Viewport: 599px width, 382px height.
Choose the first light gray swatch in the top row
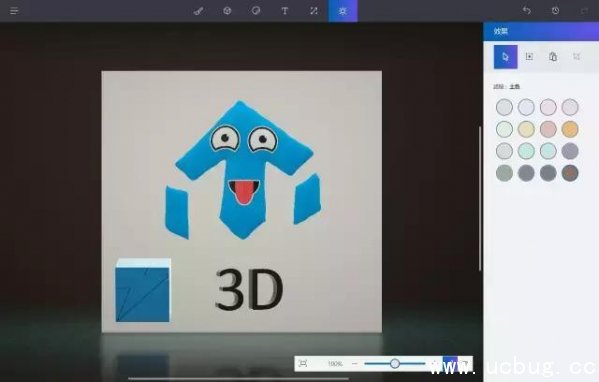(504, 107)
